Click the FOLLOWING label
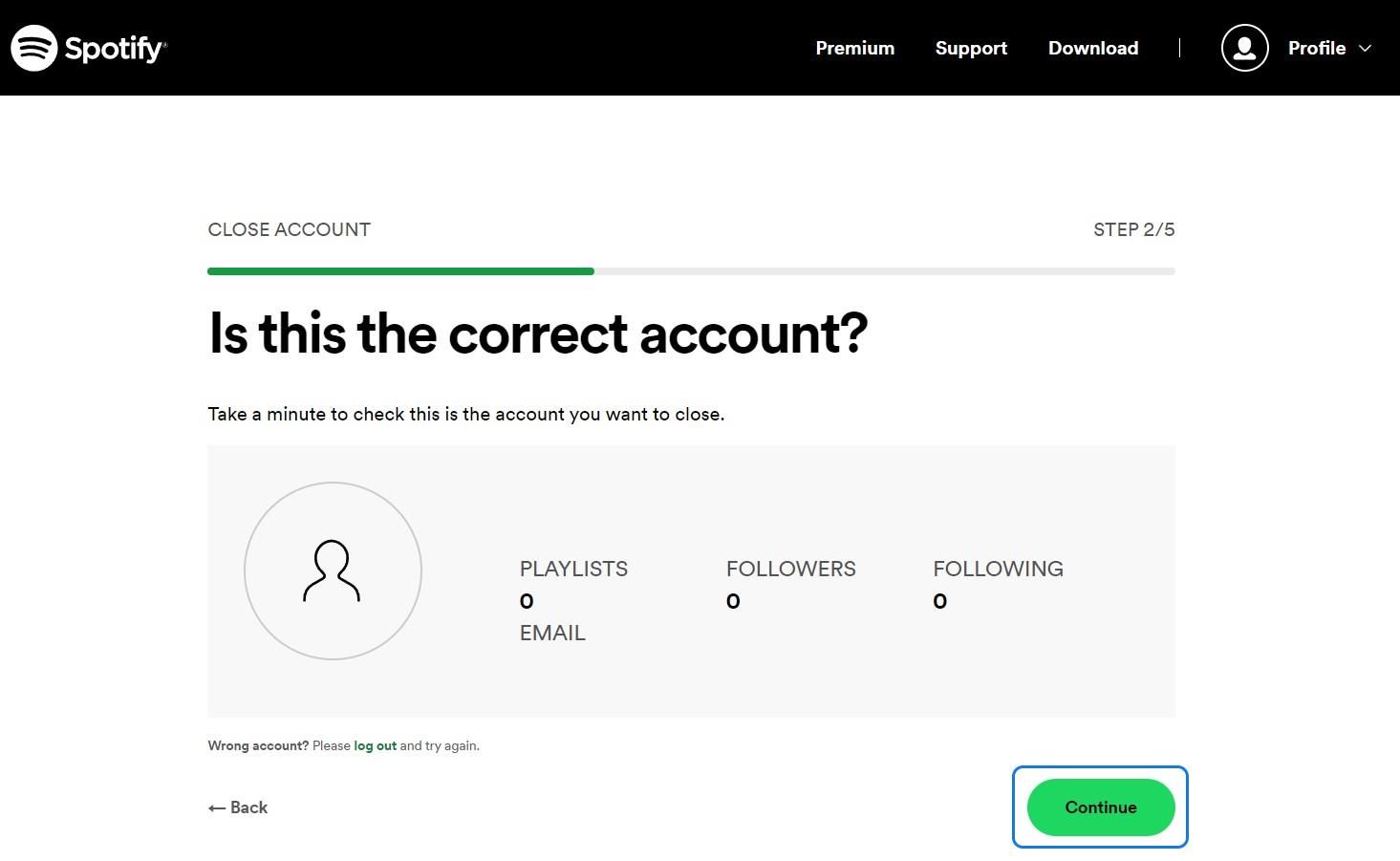Image resolution: width=1400 pixels, height=861 pixels. pos(998,569)
